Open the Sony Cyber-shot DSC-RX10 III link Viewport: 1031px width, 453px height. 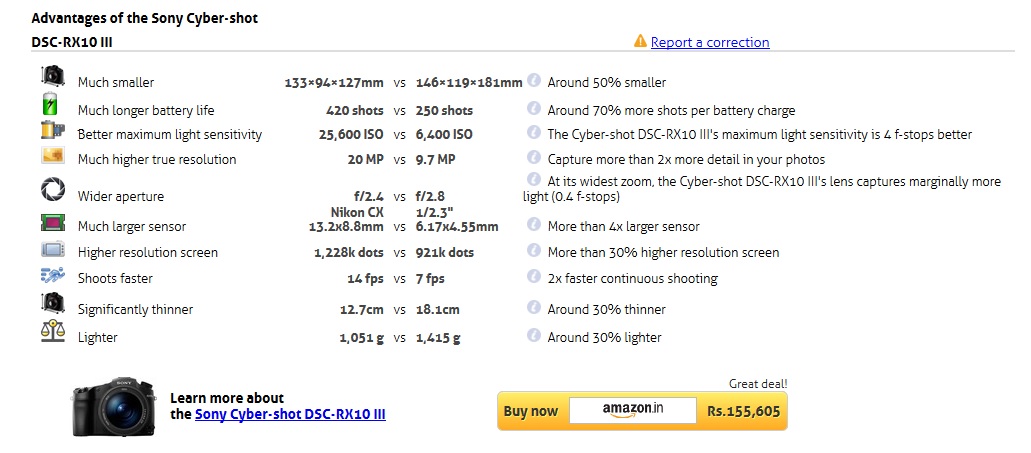tap(290, 414)
